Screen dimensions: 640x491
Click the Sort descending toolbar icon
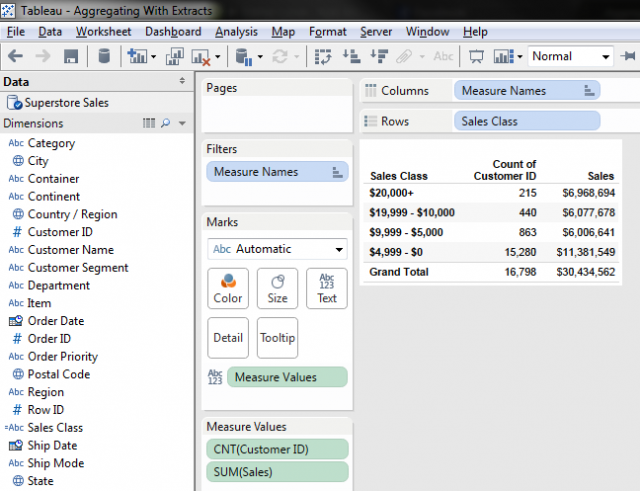point(379,57)
